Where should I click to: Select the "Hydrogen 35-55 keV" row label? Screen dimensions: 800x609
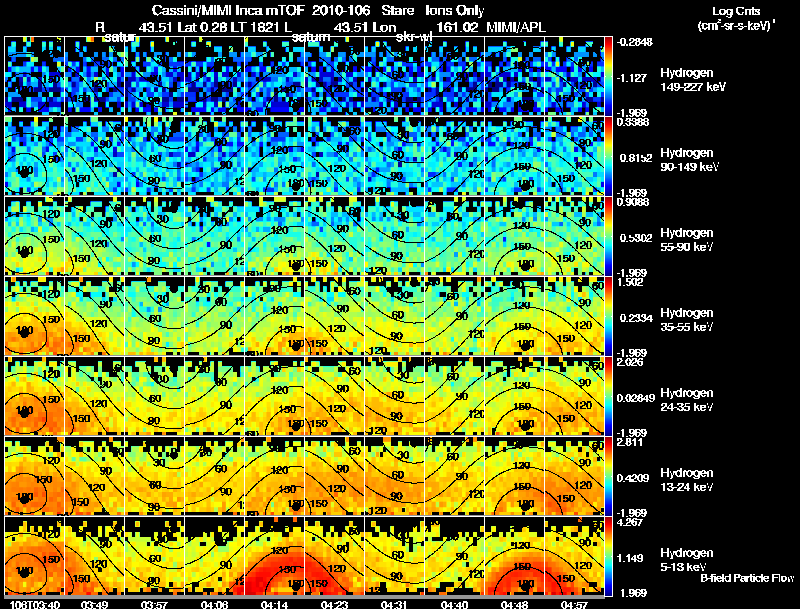click(x=686, y=320)
